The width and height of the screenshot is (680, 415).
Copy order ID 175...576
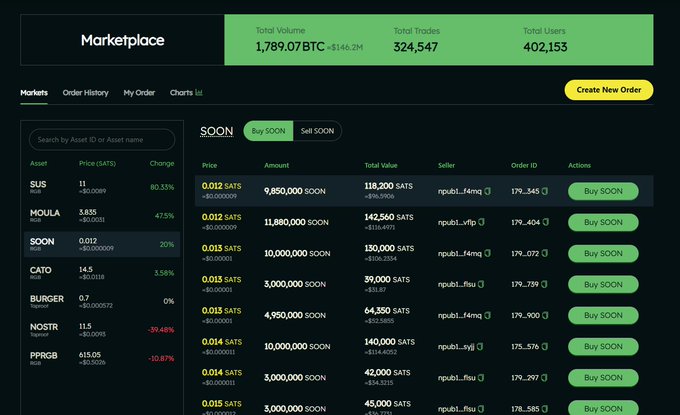point(545,346)
